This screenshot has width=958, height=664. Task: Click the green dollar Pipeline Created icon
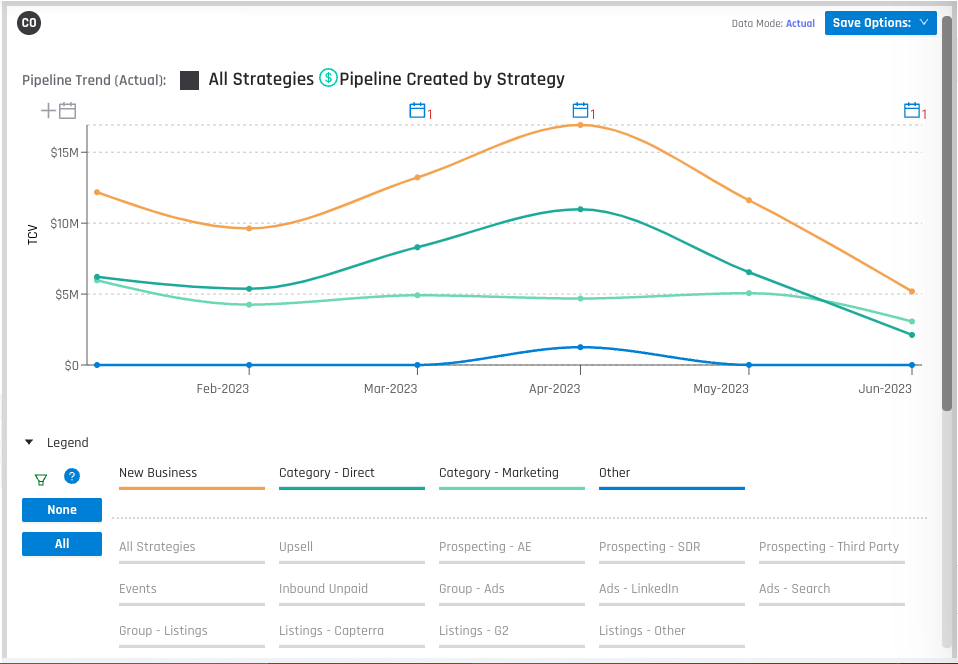(328, 78)
